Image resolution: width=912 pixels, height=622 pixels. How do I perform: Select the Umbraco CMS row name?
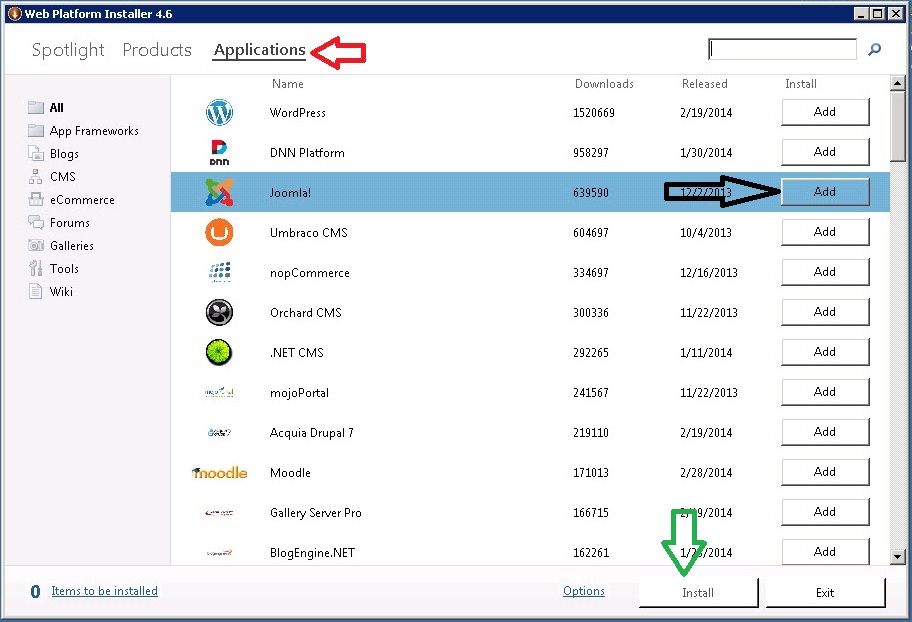[x=308, y=233]
